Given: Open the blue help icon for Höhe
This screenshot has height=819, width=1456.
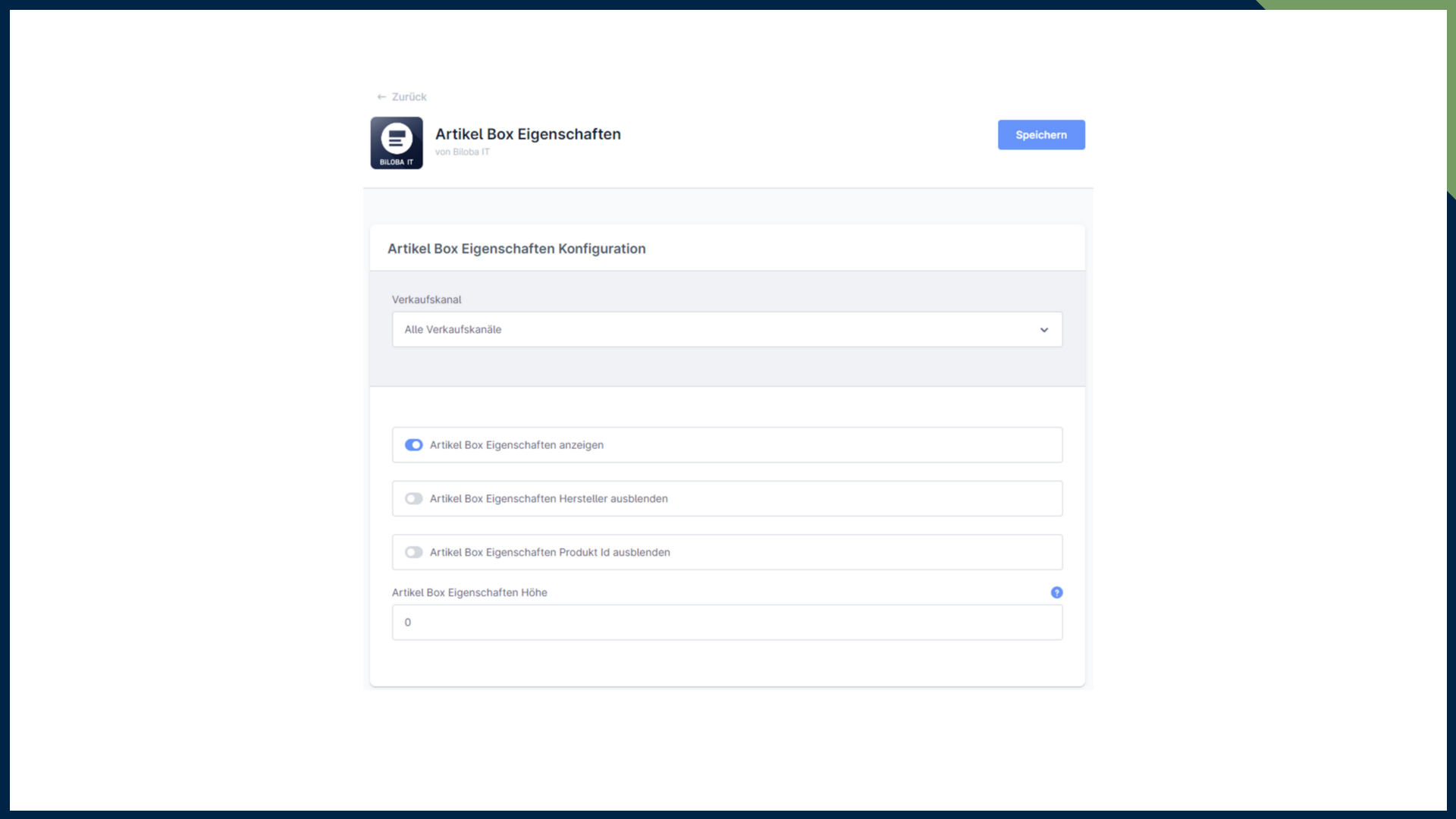Looking at the screenshot, I should coord(1056,592).
